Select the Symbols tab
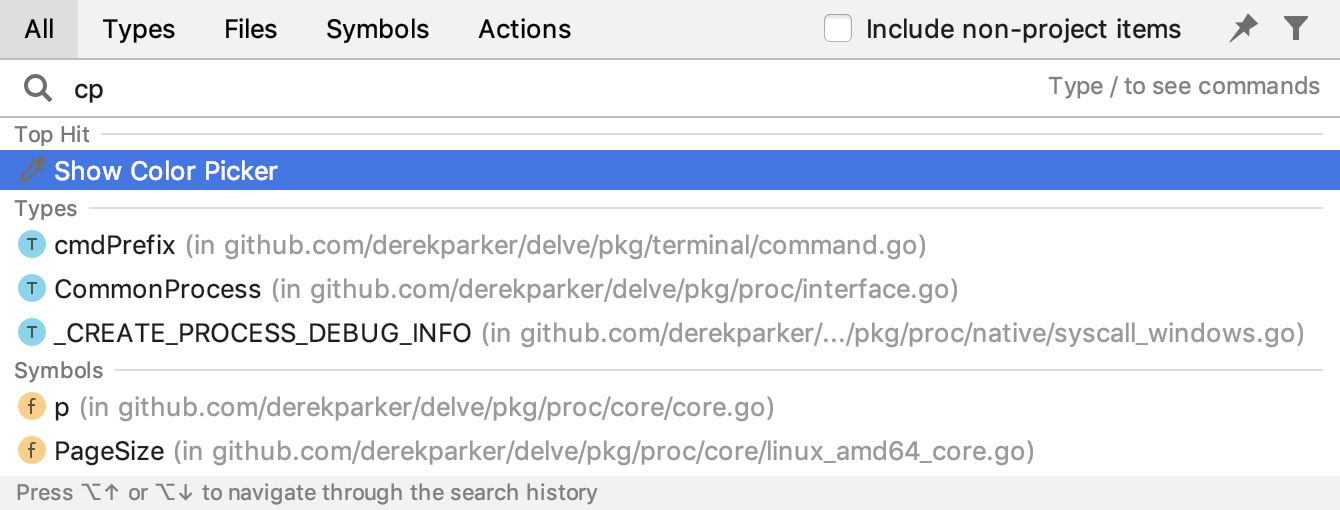This screenshot has width=1340, height=510. coord(377,29)
